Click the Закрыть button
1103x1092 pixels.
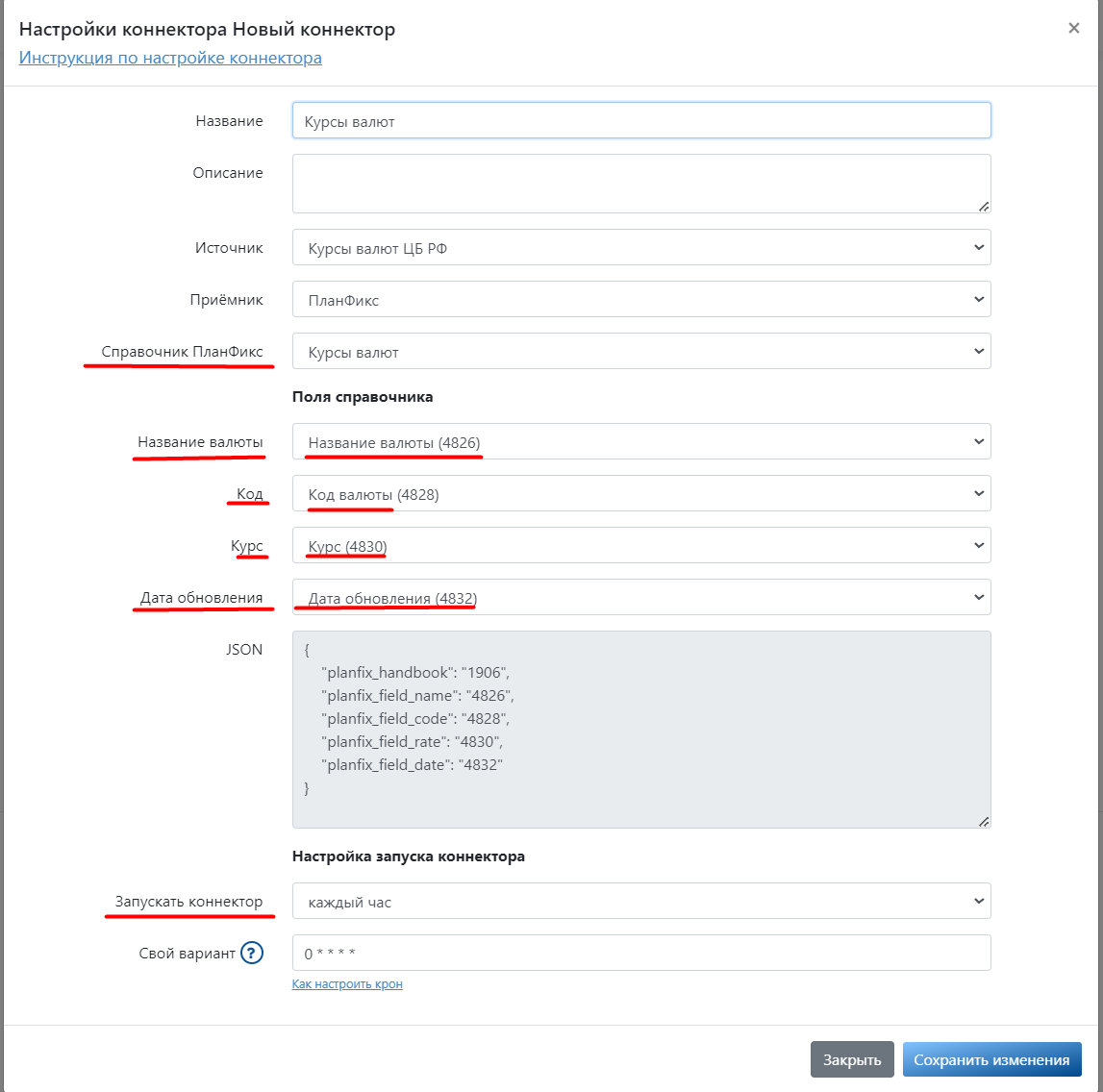tap(852, 1059)
